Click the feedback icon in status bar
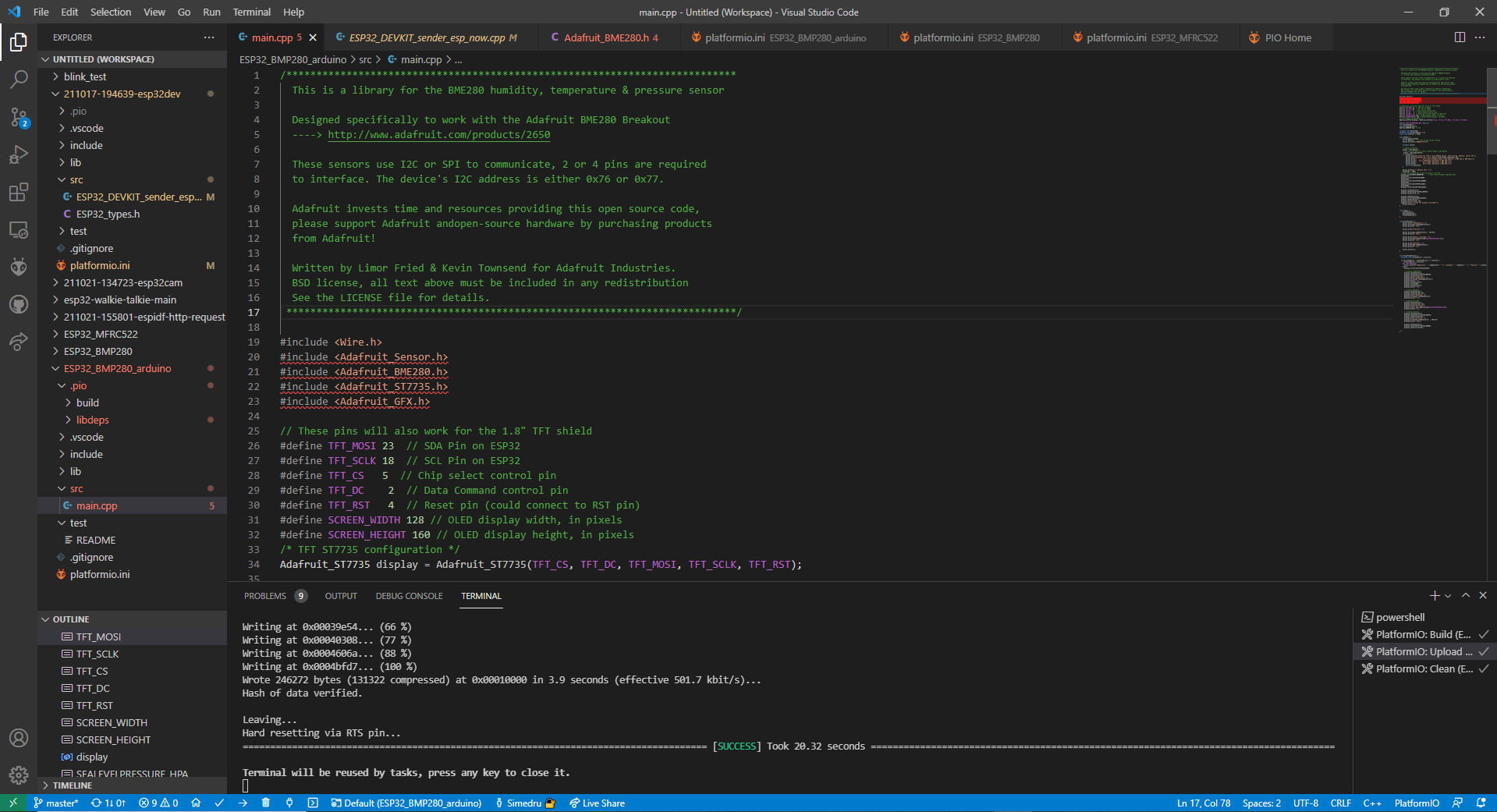 coord(1457,803)
